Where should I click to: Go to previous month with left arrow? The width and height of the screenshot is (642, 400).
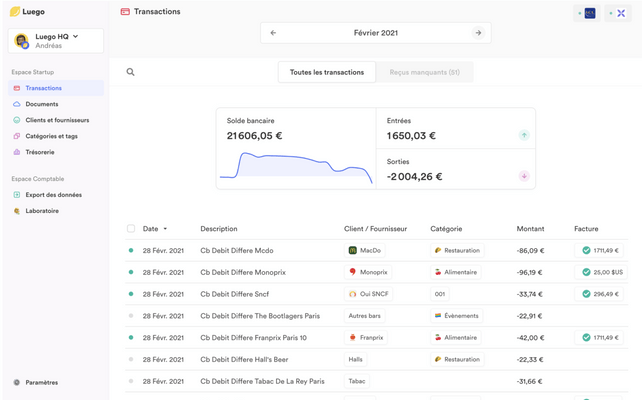[273, 33]
